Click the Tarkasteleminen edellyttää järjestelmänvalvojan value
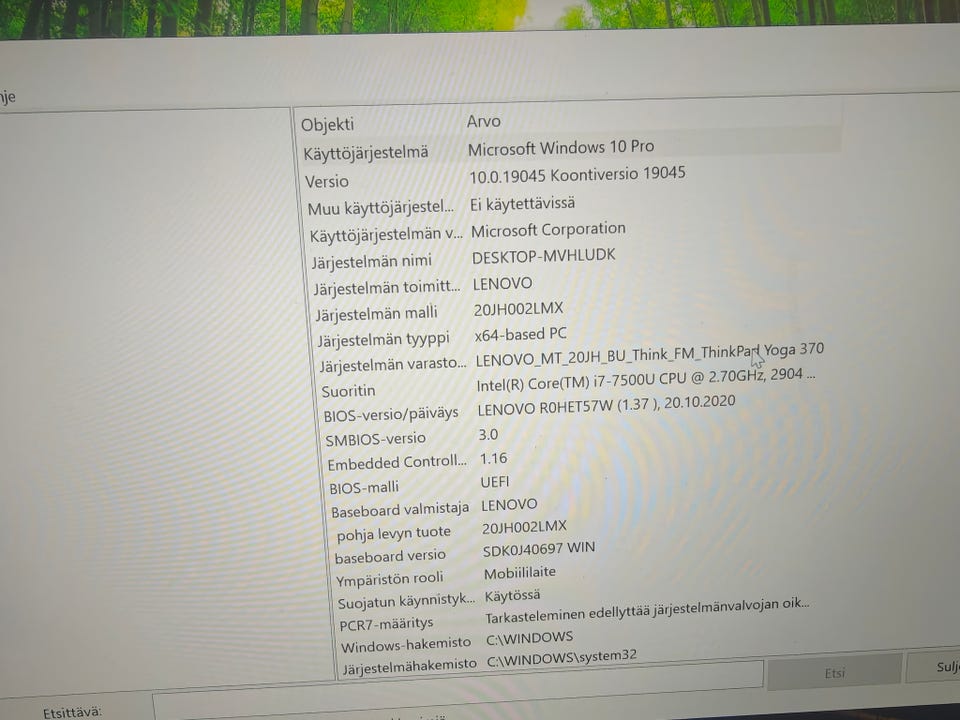This screenshot has height=720, width=960. pyautogui.click(x=647, y=611)
